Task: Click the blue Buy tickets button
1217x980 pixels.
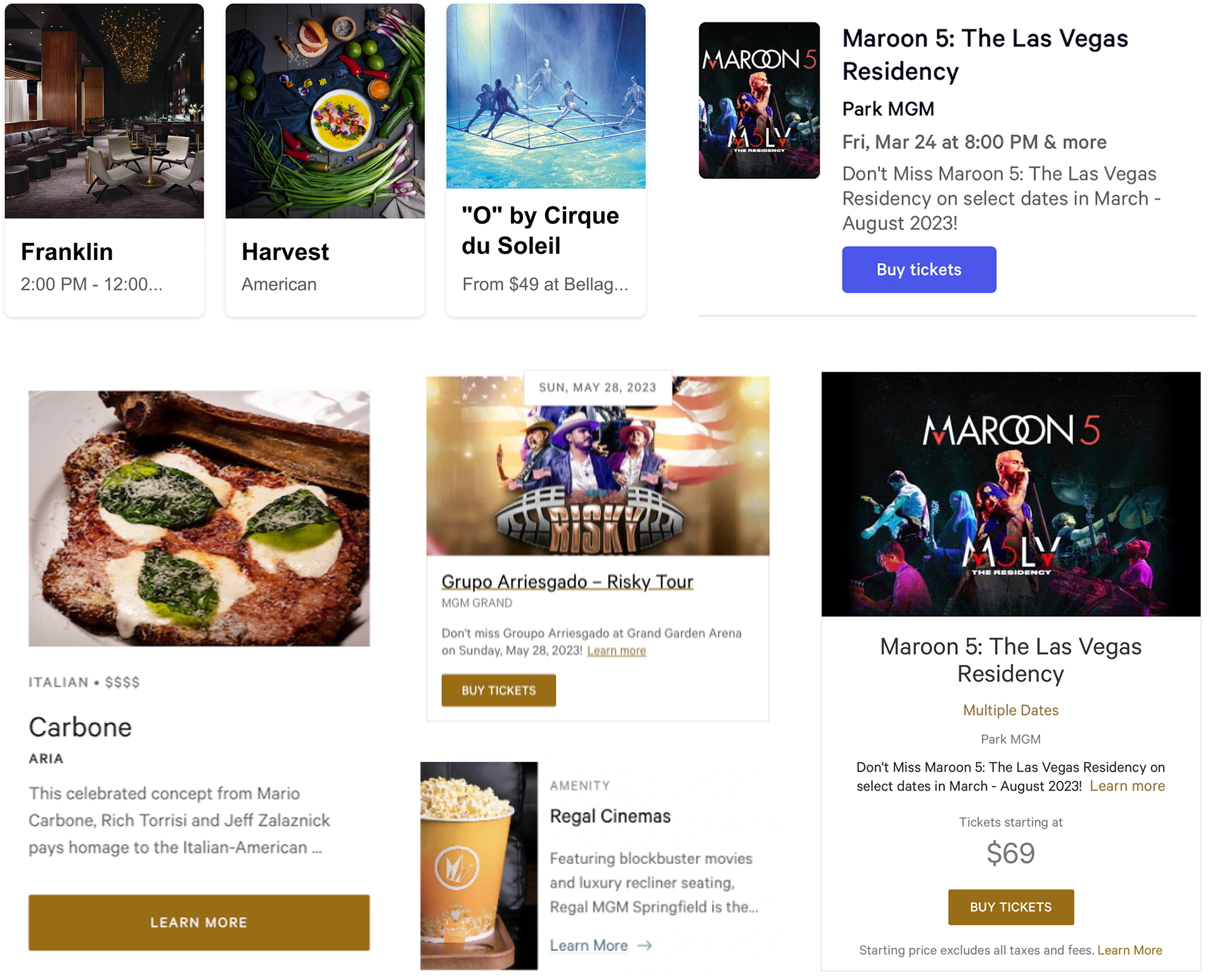Action: coord(918,269)
